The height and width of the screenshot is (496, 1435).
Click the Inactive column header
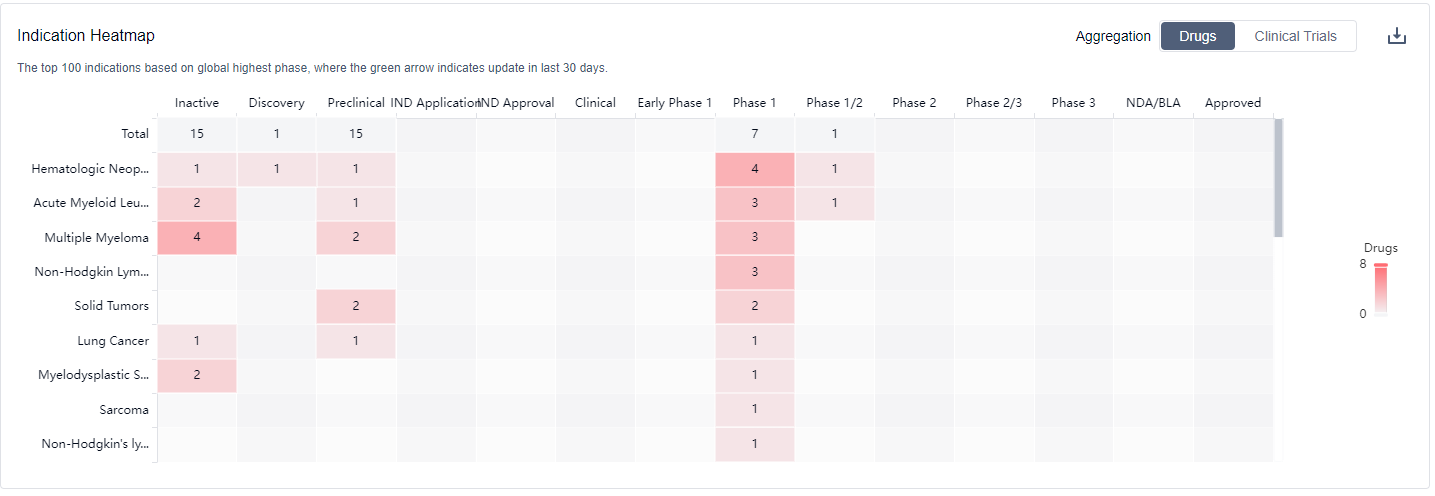coord(196,102)
